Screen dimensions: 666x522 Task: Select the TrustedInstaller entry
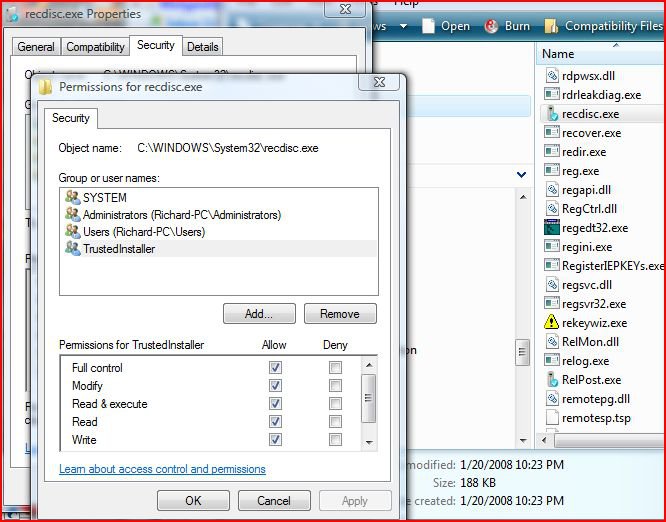[218, 248]
